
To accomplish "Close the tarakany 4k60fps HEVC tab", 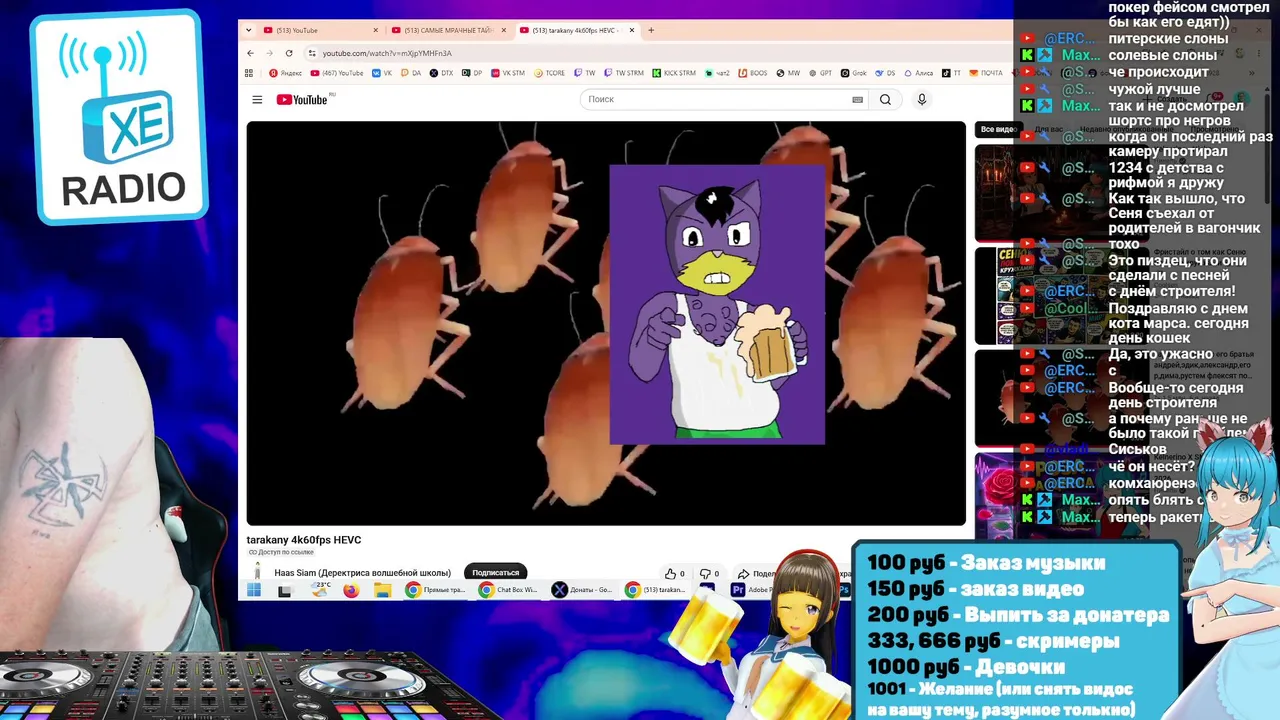I will click(631, 30).
